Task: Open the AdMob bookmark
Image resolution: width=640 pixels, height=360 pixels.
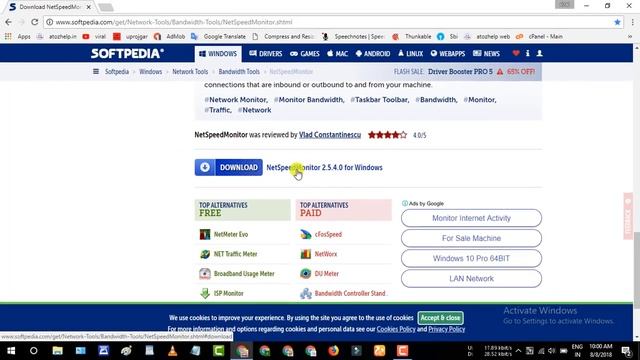Action: pyautogui.click(x=169, y=36)
